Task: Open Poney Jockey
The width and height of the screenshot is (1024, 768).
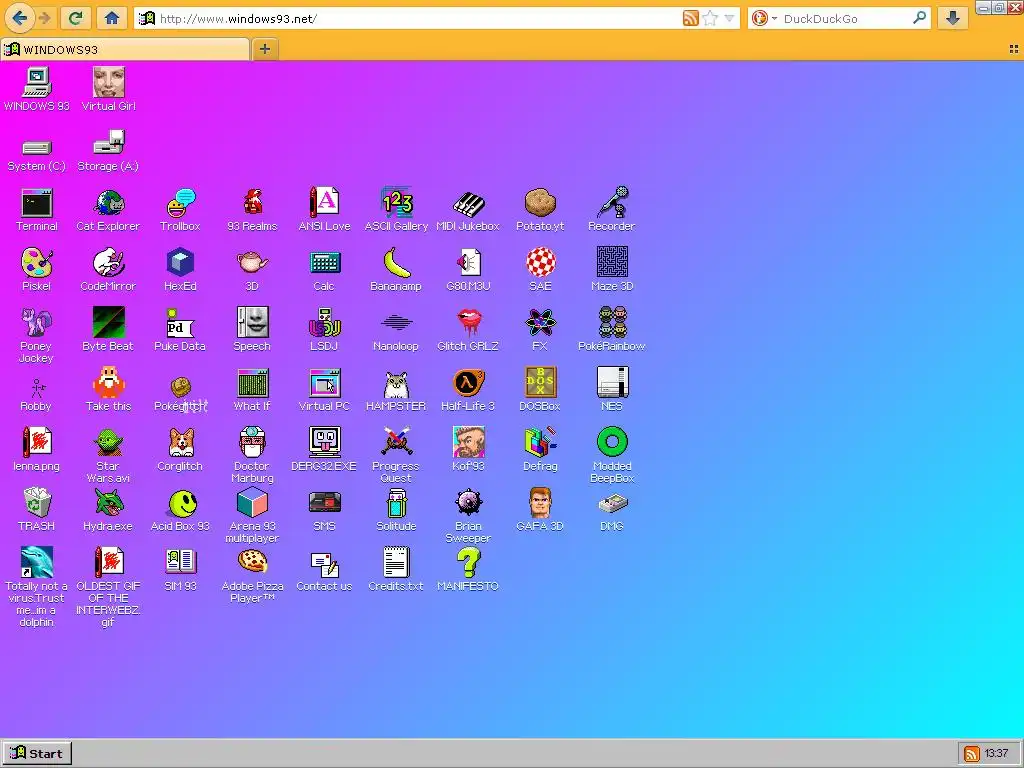Action: 37,335
